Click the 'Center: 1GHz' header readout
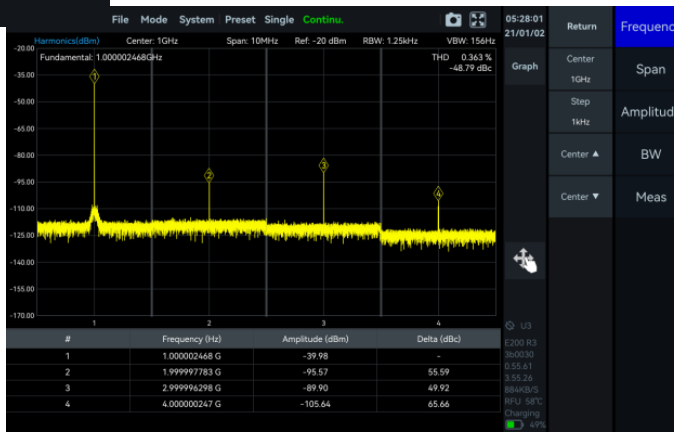This screenshot has width=693, height=438. point(152,41)
